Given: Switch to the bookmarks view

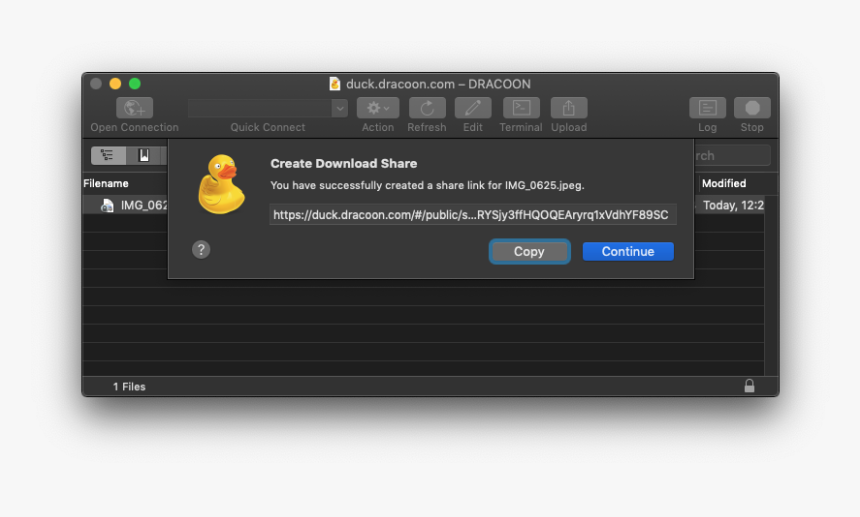Looking at the screenshot, I should point(144,156).
